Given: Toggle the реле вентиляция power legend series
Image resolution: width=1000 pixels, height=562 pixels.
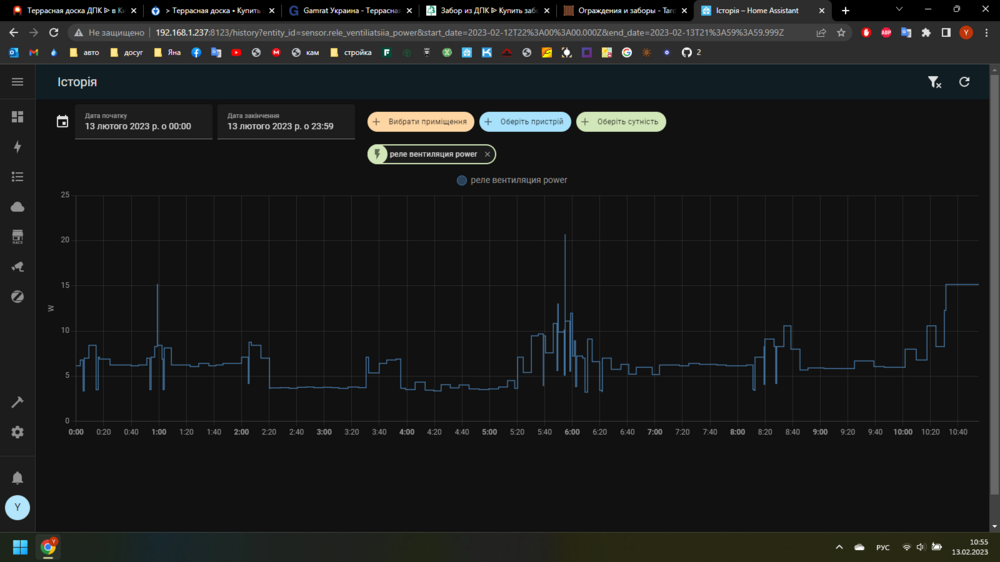Looking at the screenshot, I should coord(512,181).
